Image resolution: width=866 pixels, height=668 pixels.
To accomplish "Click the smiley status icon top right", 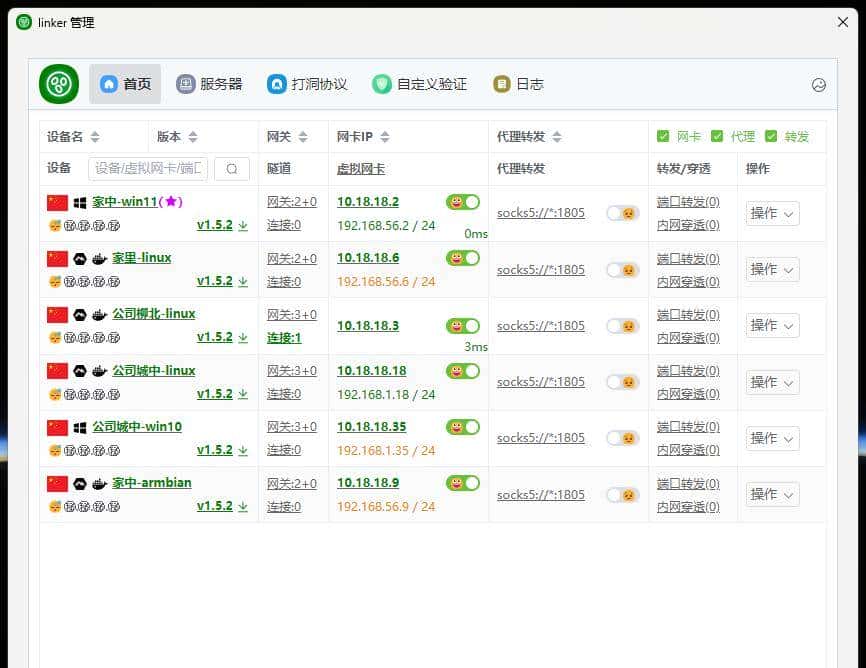I will [819, 85].
